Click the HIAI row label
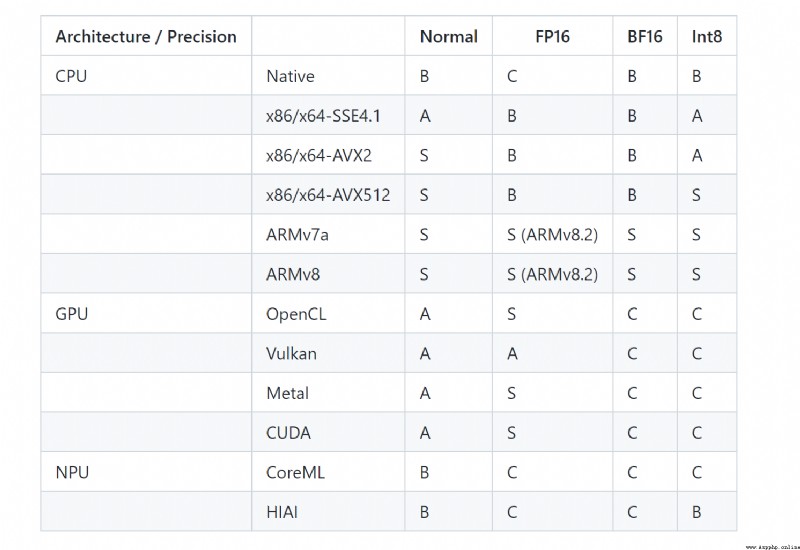The width and height of the screenshot is (800, 550). [x=282, y=512]
